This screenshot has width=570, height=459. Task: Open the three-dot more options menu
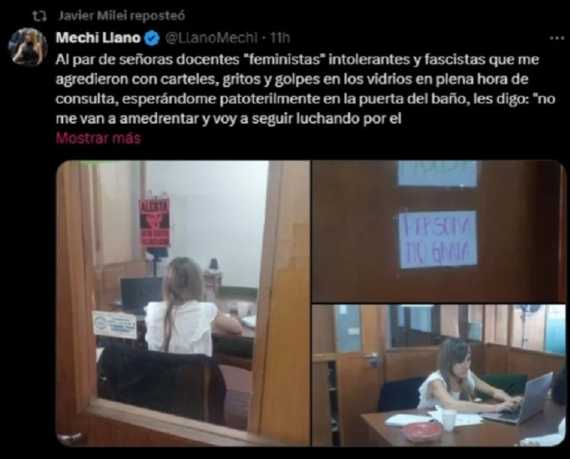tap(557, 38)
